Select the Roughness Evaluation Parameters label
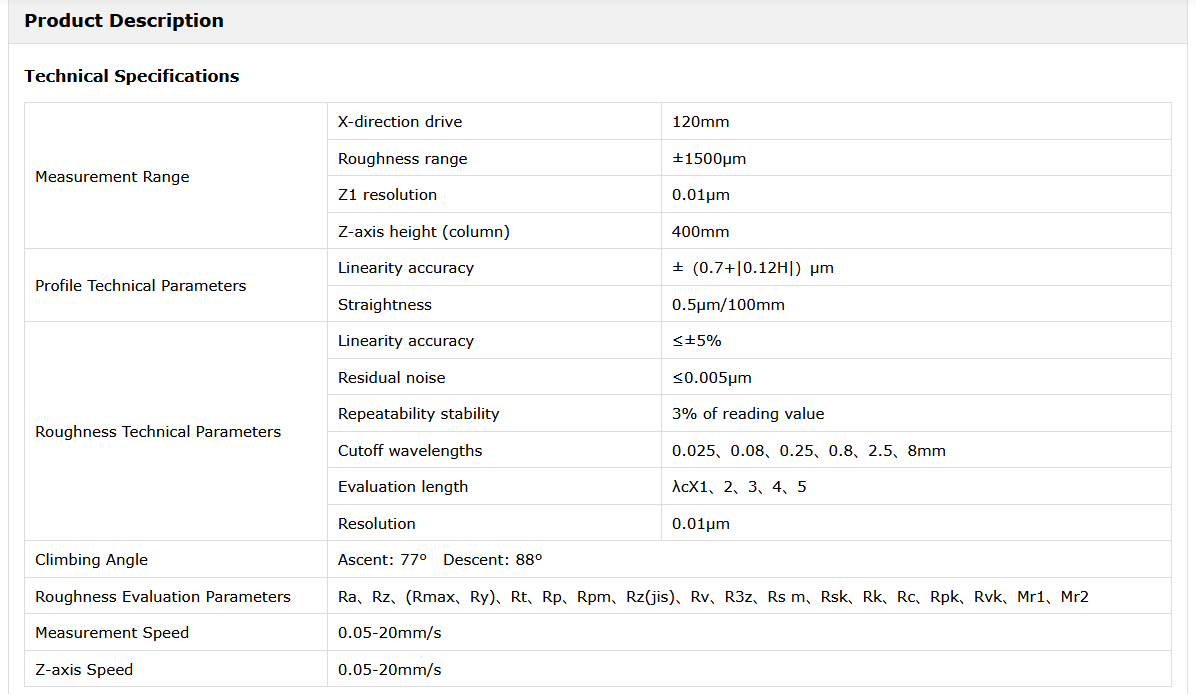Image resolution: width=1196 pixels, height=694 pixels. pyautogui.click(x=163, y=597)
